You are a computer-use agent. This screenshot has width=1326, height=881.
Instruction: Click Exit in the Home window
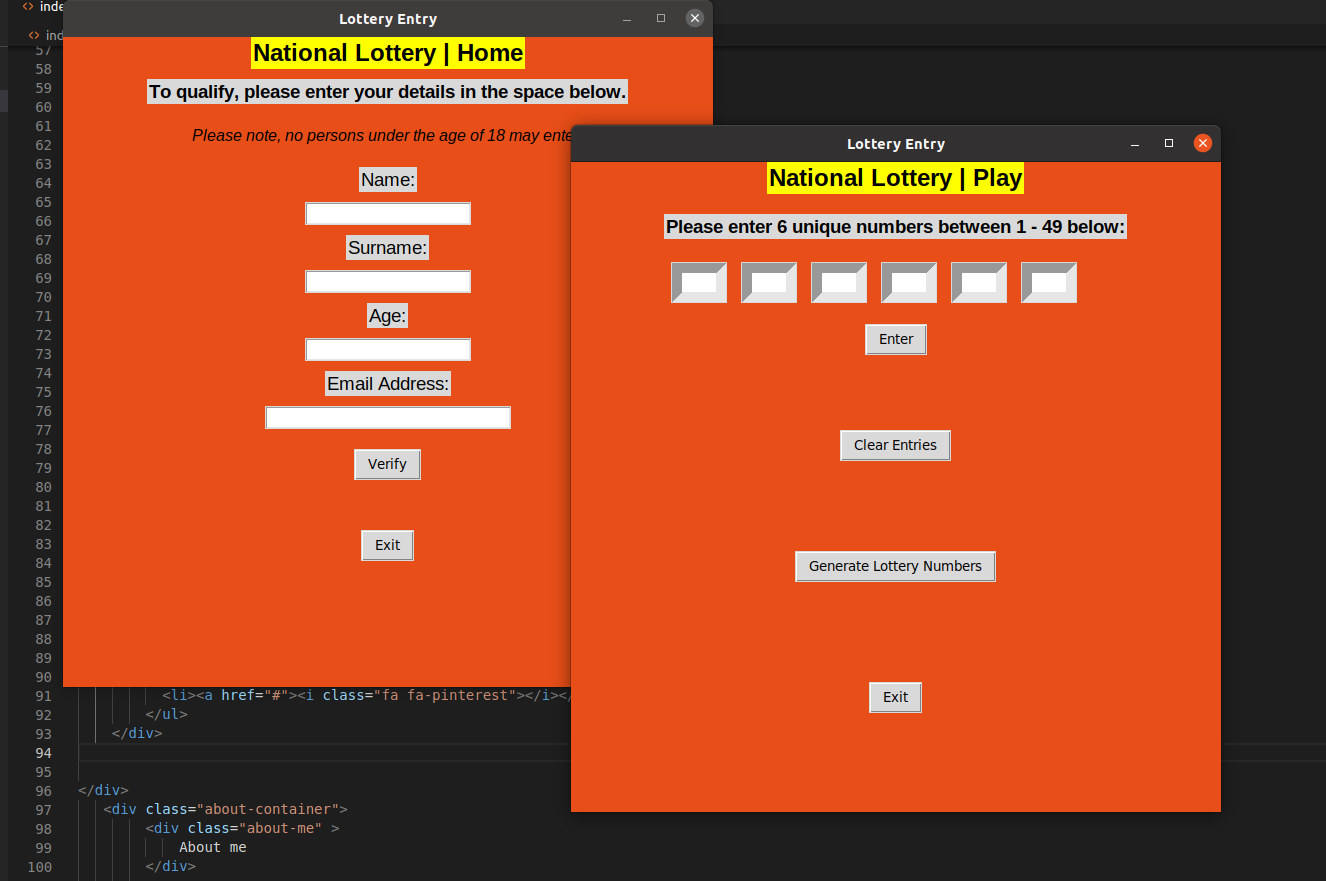click(x=387, y=545)
